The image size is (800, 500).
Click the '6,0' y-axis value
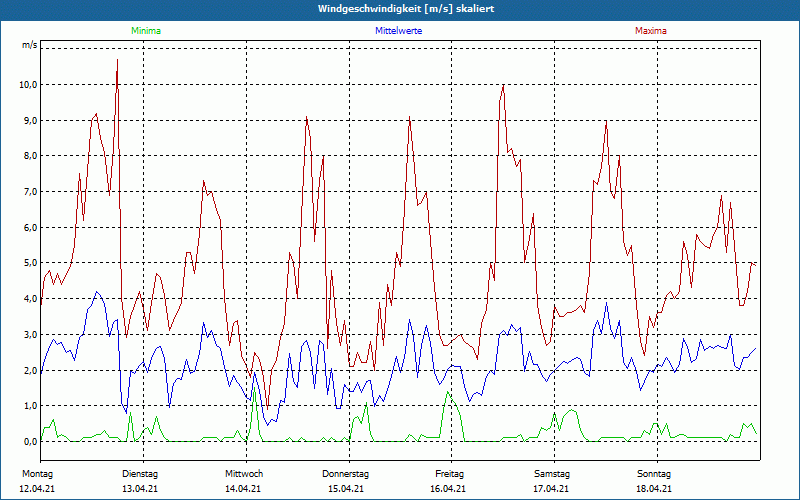(x=31, y=228)
